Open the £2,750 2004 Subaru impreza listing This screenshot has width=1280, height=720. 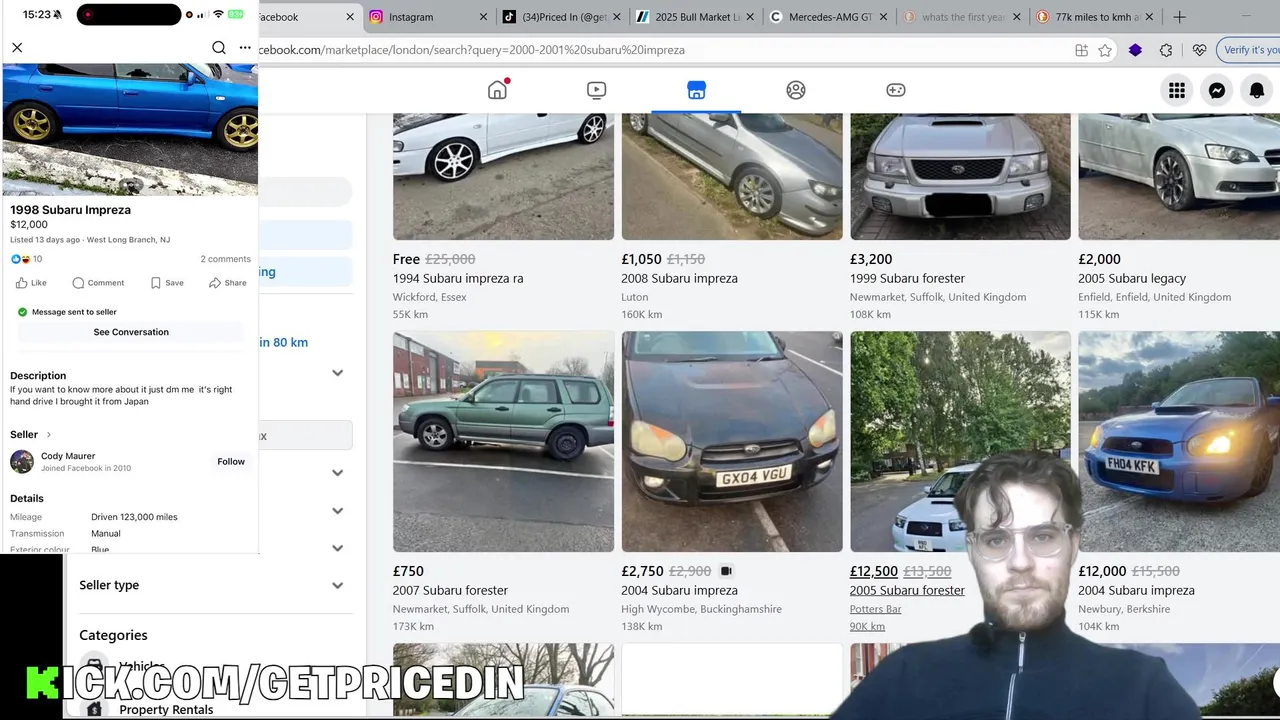[679, 590]
